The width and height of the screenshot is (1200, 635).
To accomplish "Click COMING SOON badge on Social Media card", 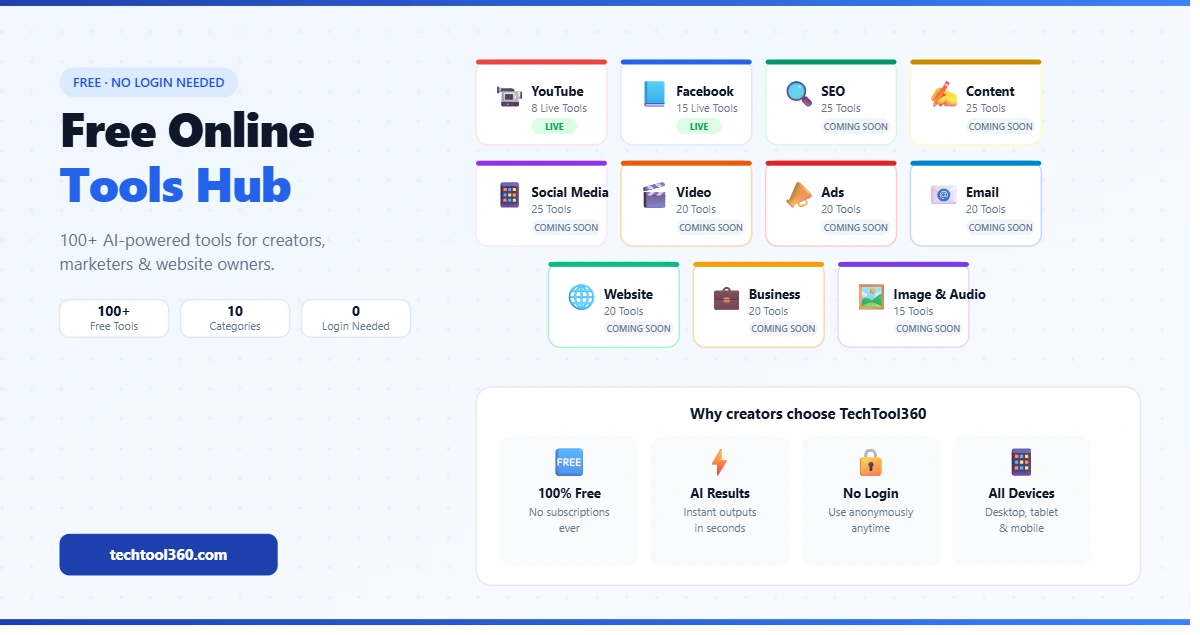I will pyautogui.click(x=566, y=227).
